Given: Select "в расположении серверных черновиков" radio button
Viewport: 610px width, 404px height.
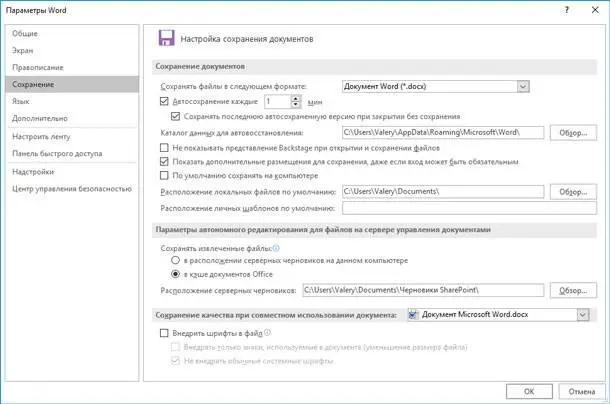Looking at the screenshot, I should point(176,260).
